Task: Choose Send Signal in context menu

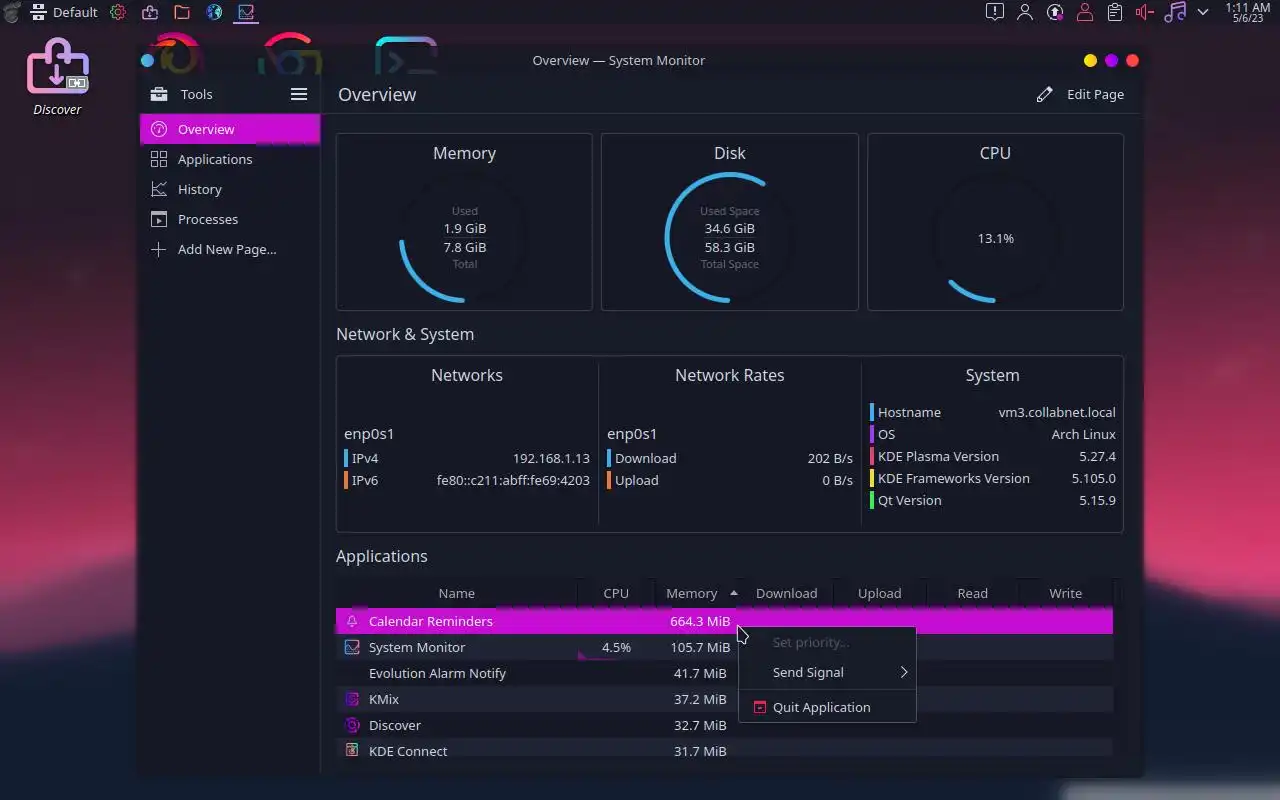Action: pos(827,672)
